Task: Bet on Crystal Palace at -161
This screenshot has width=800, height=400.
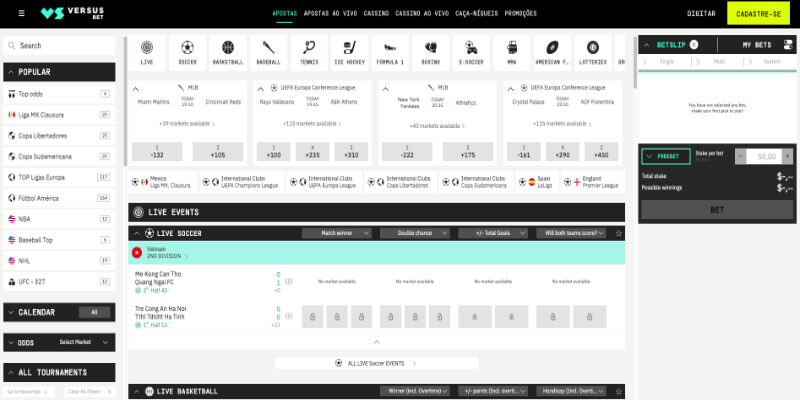Action: 523,152
